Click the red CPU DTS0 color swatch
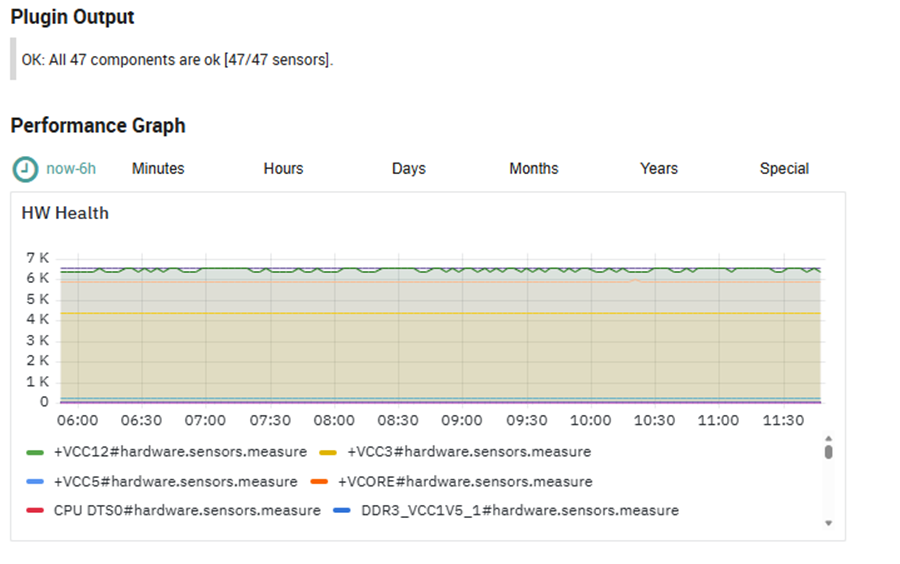The height and width of the screenshot is (564, 900). click(36, 511)
